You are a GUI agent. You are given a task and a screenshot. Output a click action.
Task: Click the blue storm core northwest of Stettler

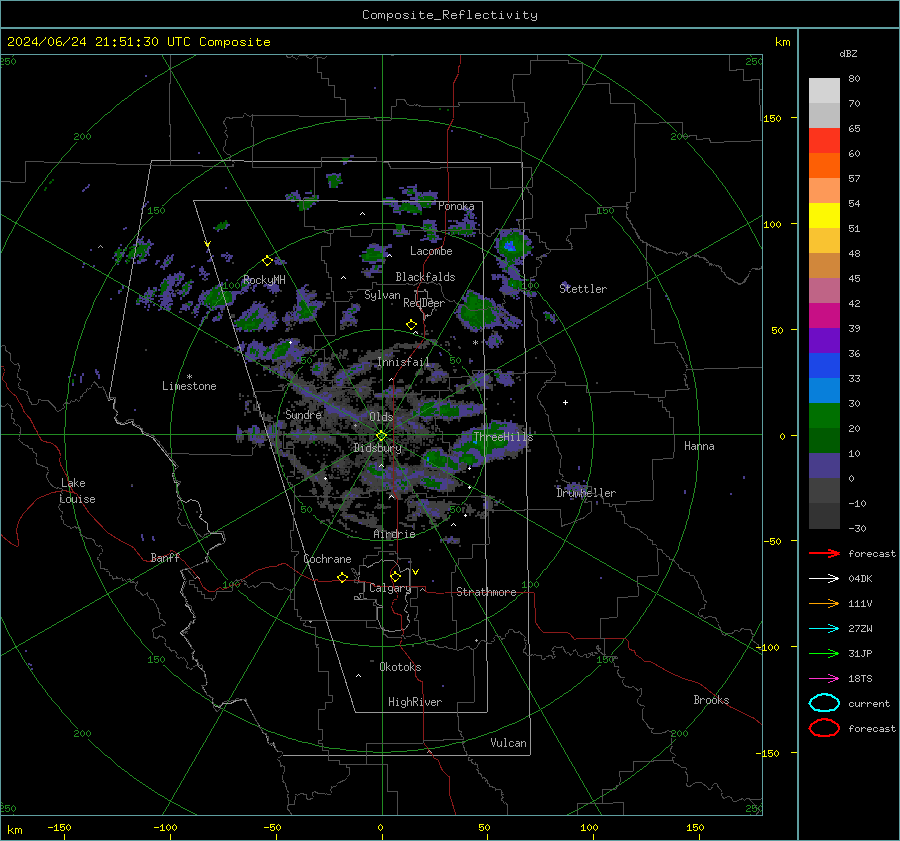click(x=509, y=246)
